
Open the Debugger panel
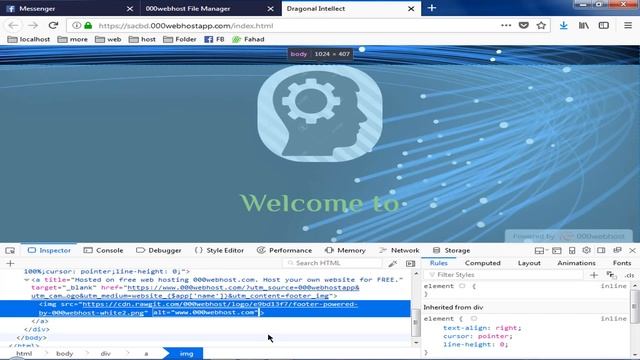coord(158,250)
